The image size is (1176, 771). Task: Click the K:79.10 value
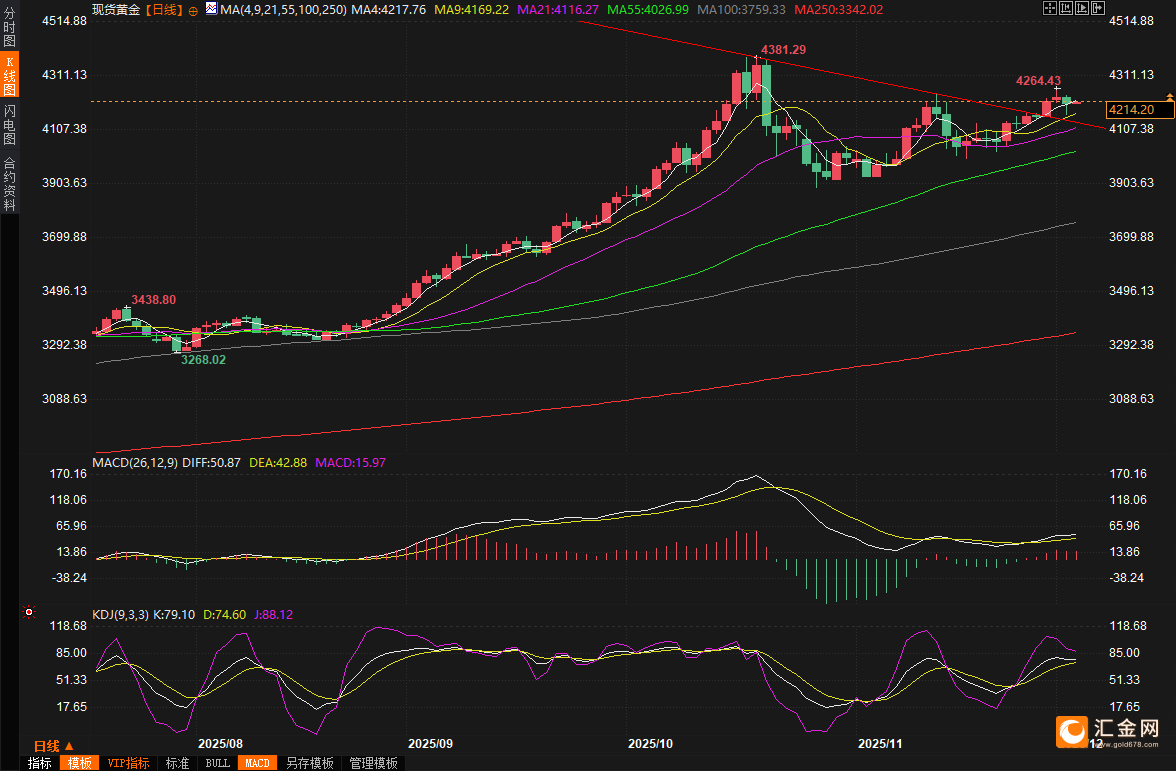[x=174, y=614]
